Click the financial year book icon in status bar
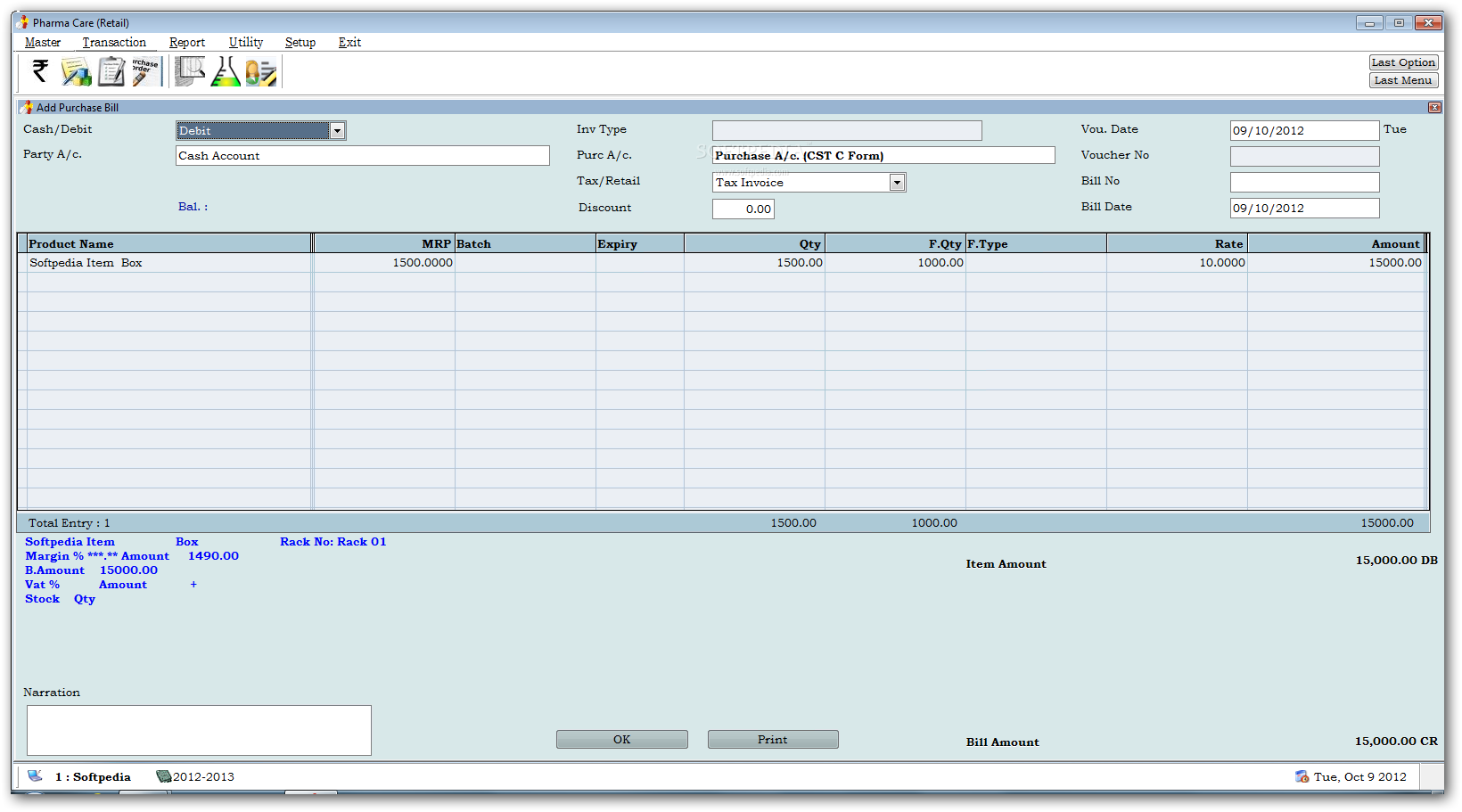 [x=163, y=776]
